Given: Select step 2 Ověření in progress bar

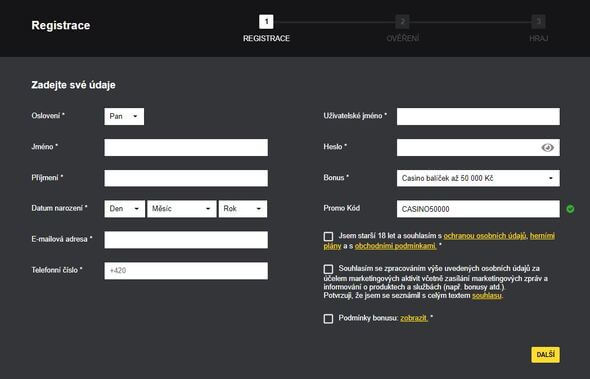Looking at the screenshot, I should pyautogui.click(x=403, y=29).
